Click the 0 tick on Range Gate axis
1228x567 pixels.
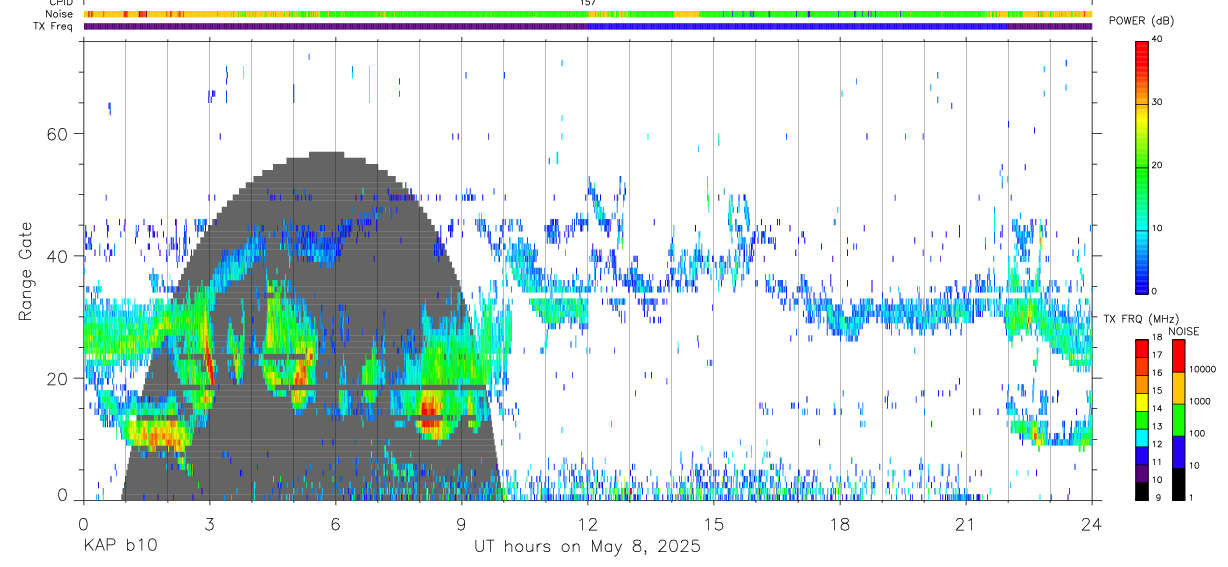coord(63,494)
